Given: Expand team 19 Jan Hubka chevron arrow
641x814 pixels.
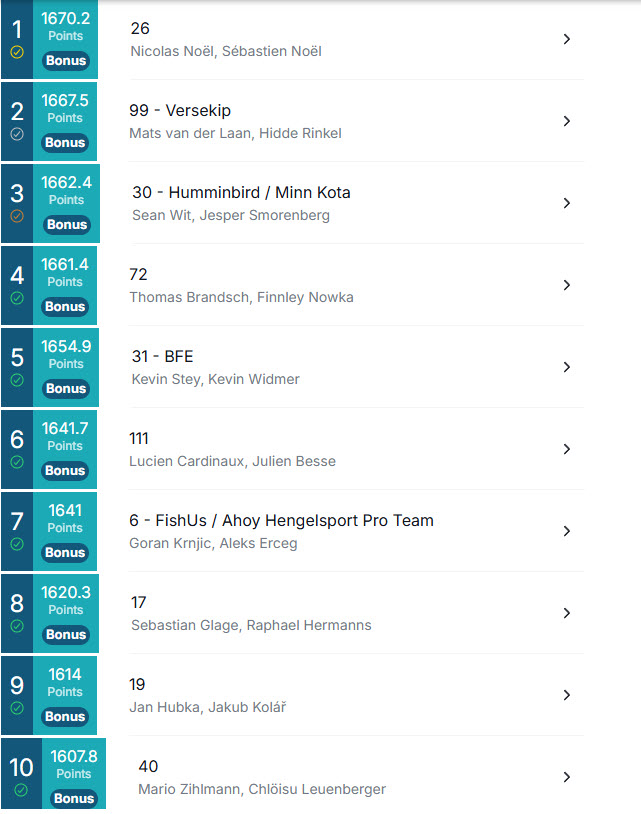Looking at the screenshot, I should (567, 695).
